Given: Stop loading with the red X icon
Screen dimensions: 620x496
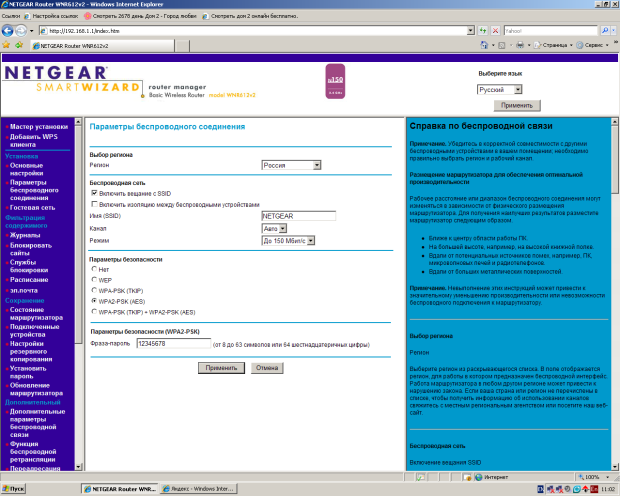Looking at the screenshot, I should pyautogui.click(x=495, y=30).
